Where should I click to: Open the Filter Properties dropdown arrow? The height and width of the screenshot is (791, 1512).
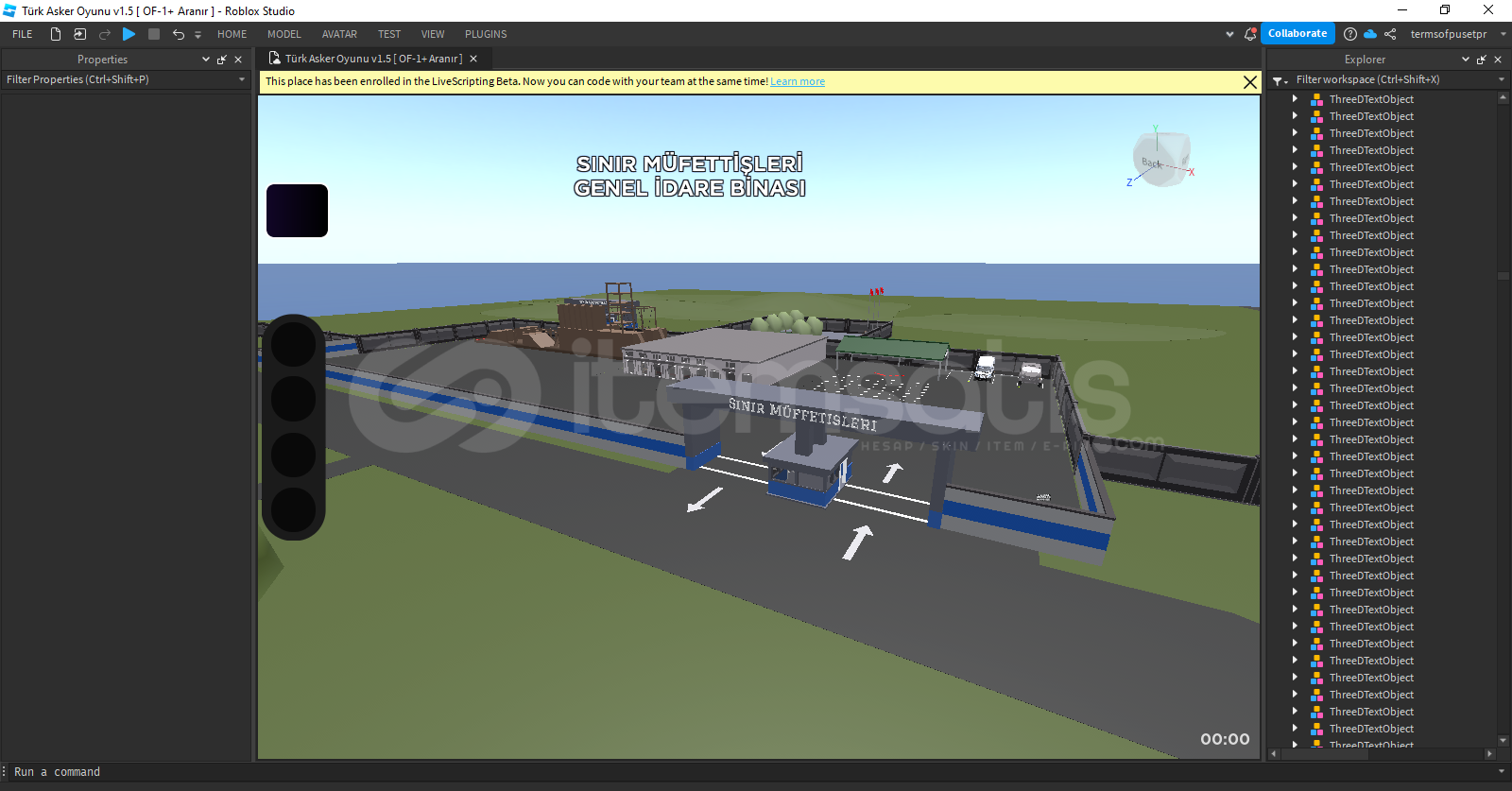[242, 79]
